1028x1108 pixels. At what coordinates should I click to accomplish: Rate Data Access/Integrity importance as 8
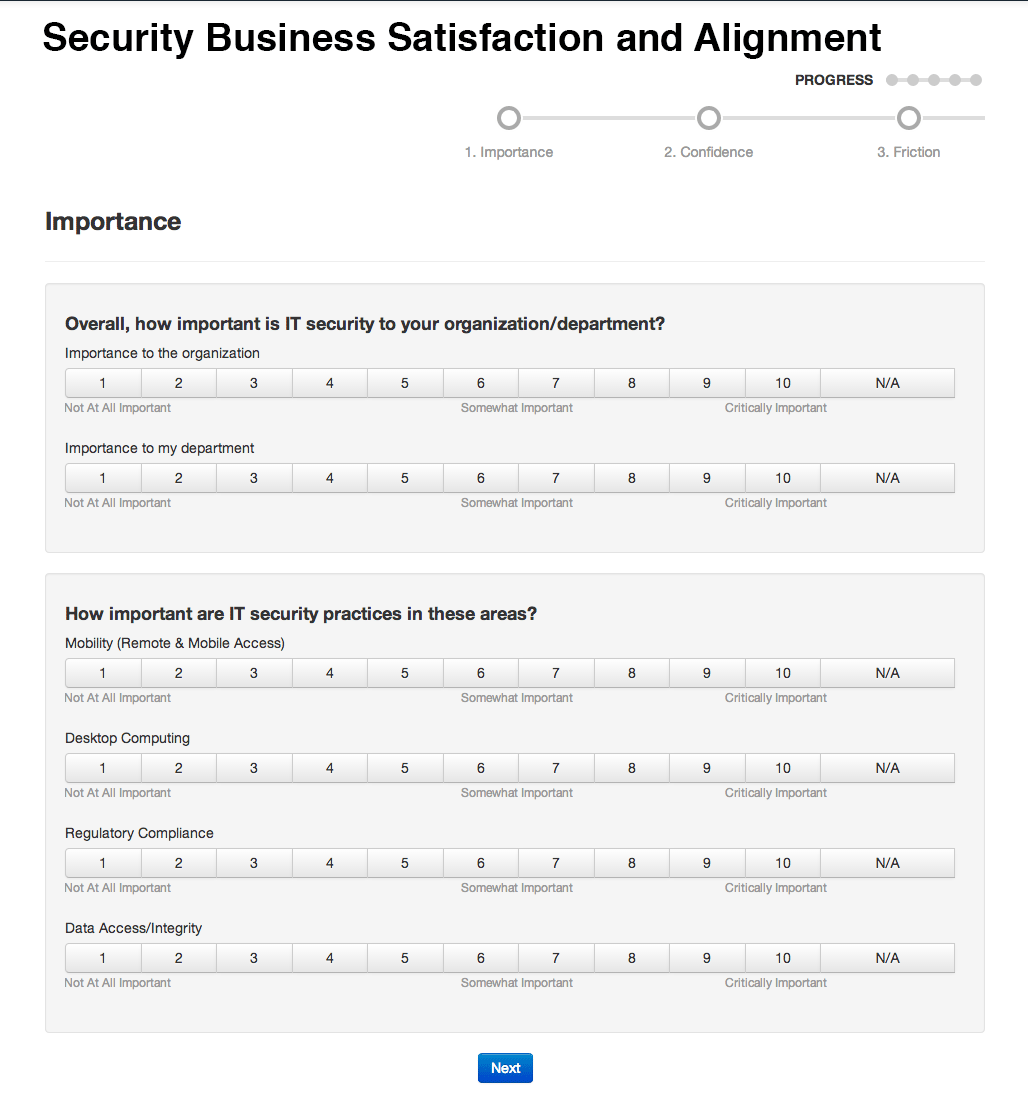632,958
